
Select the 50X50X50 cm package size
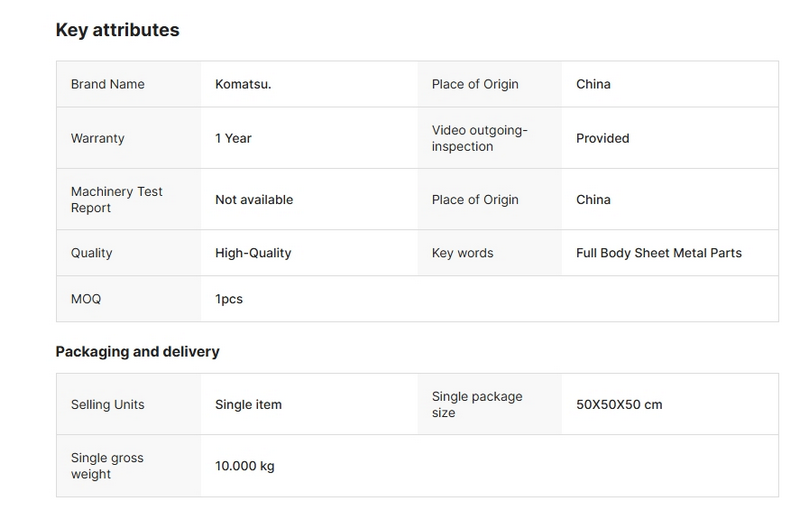coord(619,404)
